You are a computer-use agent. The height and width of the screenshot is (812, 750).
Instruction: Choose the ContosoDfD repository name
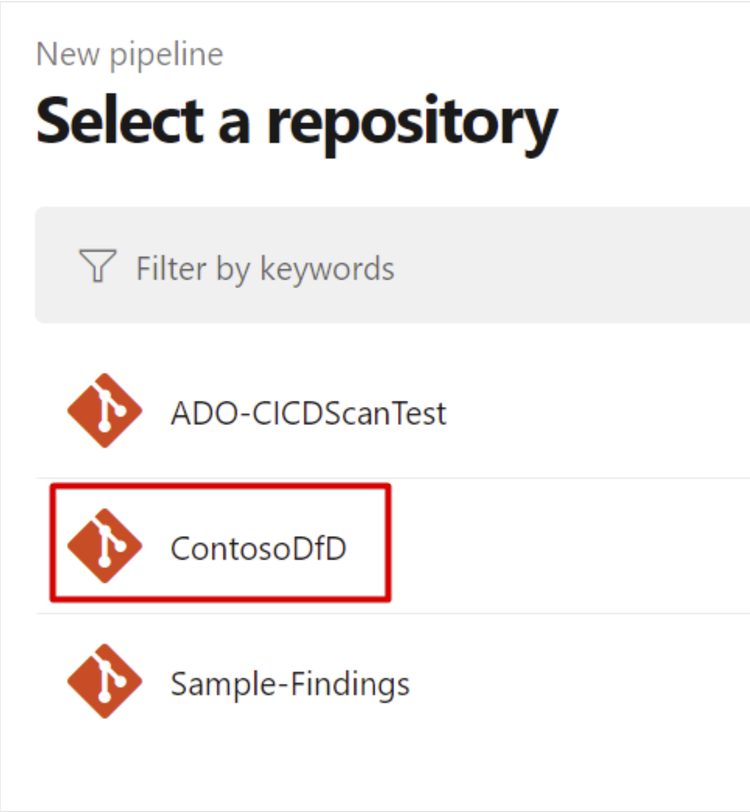[x=258, y=548]
